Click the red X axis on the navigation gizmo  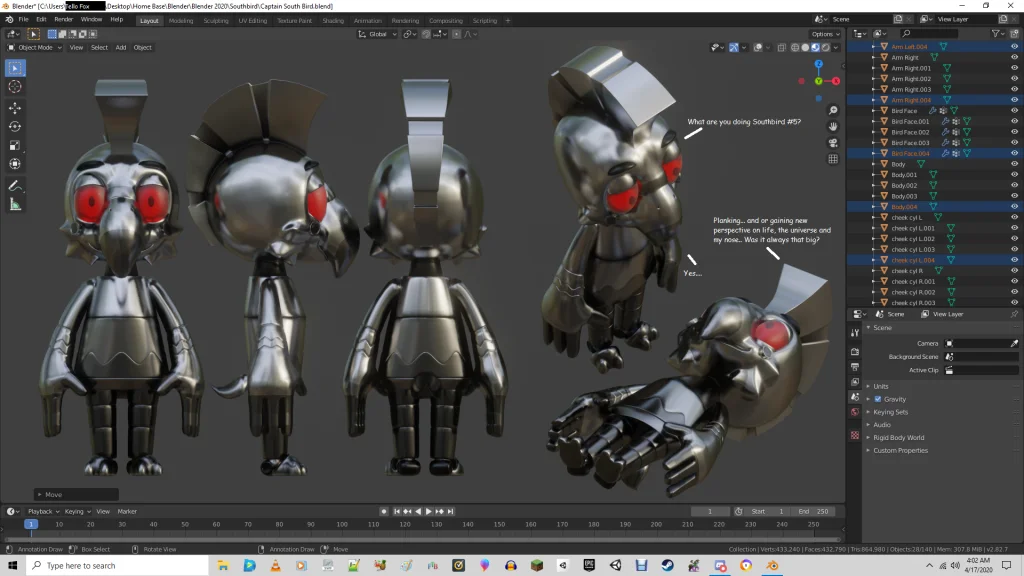pyautogui.click(x=836, y=81)
